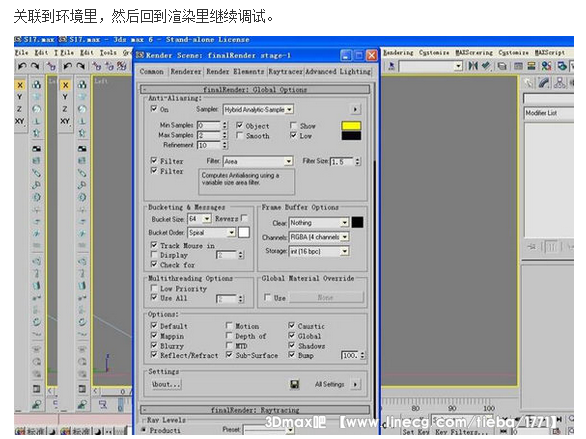This screenshot has height=439, width=586.
Task: Switch to the Hierarchy command panel tab
Action: (x=559, y=83)
